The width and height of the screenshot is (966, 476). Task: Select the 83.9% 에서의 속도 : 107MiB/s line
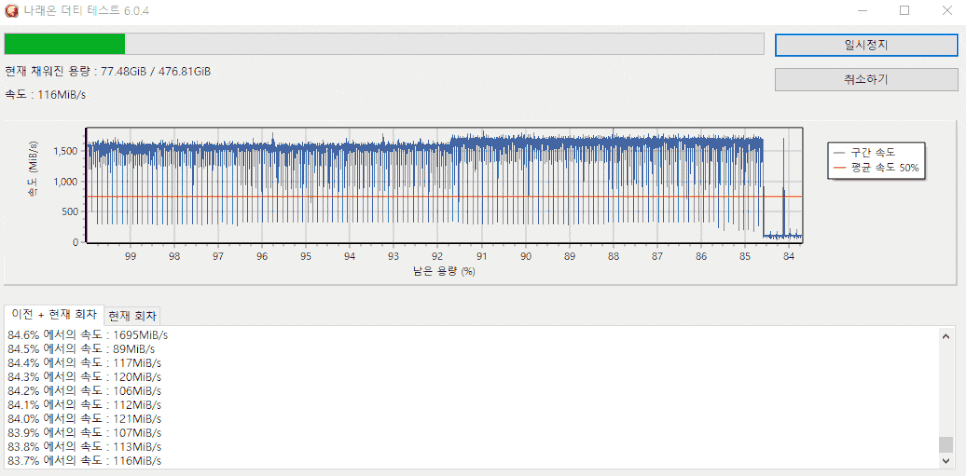coord(84,433)
